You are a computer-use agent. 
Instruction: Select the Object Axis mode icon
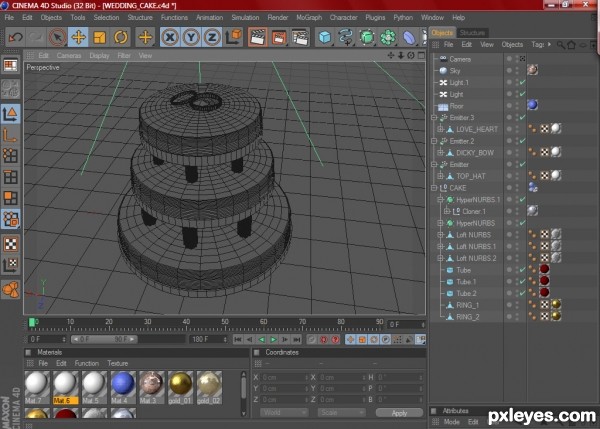click(10, 135)
